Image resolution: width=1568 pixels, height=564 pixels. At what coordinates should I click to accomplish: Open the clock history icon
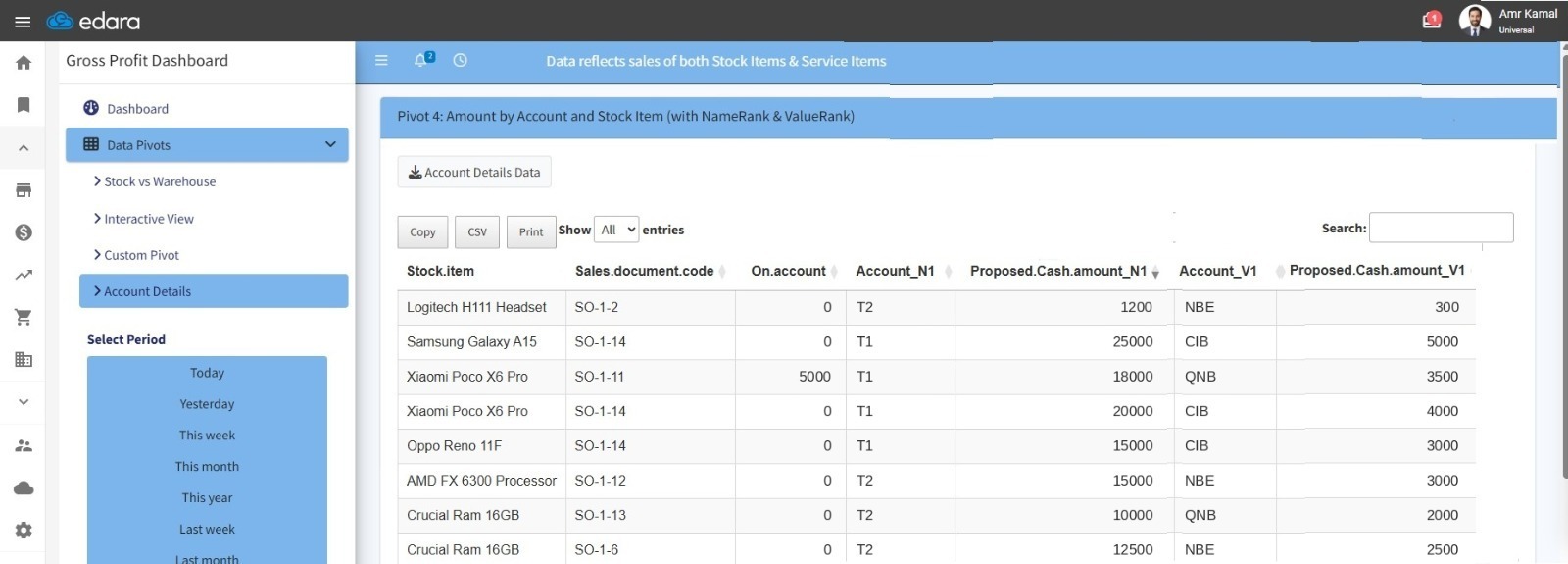(460, 60)
